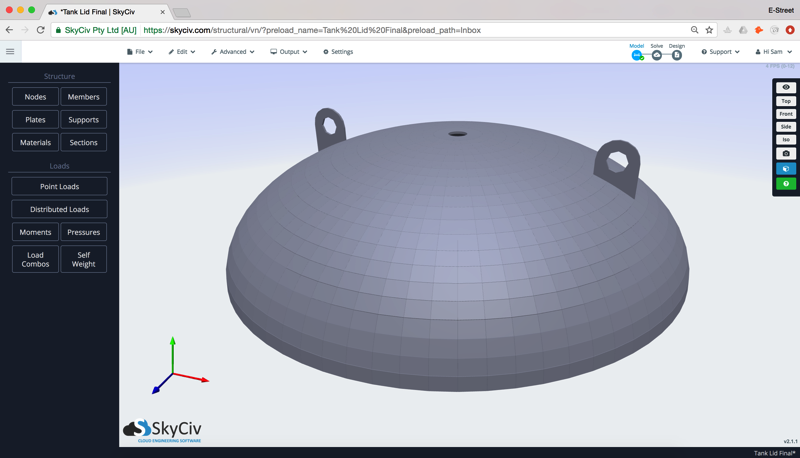The width and height of the screenshot is (800, 458).
Task: Expand the Output dropdown menu
Action: pyautogui.click(x=288, y=52)
